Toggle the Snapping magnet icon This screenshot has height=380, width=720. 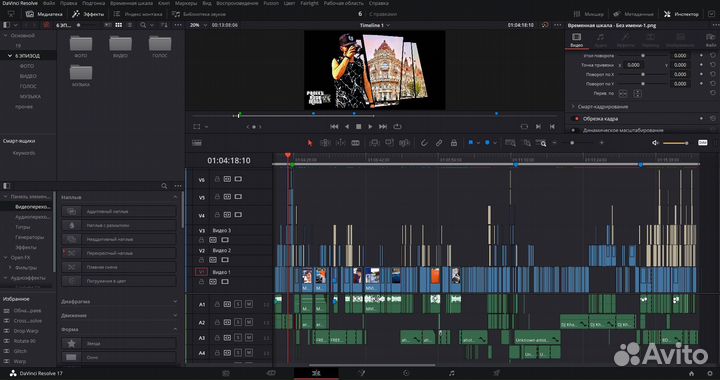424,143
